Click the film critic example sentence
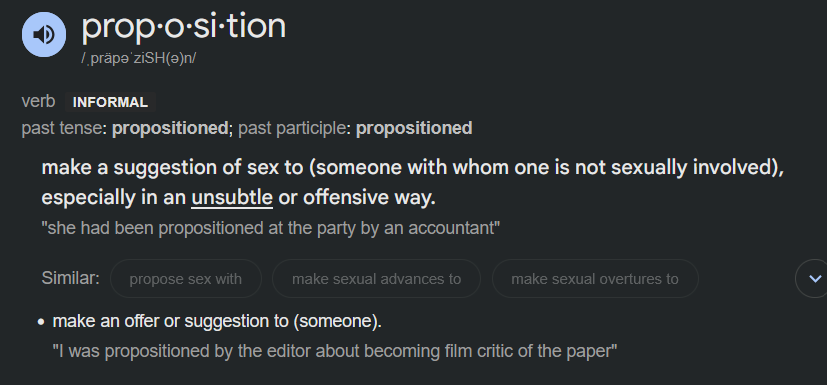 click(334, 351)
